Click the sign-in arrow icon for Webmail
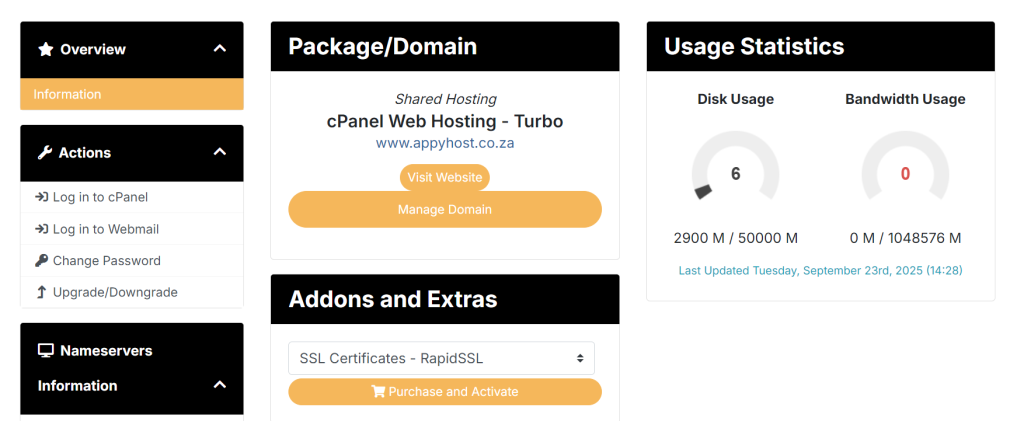Screen dimensions: 1024x421 tap(41, 229)
